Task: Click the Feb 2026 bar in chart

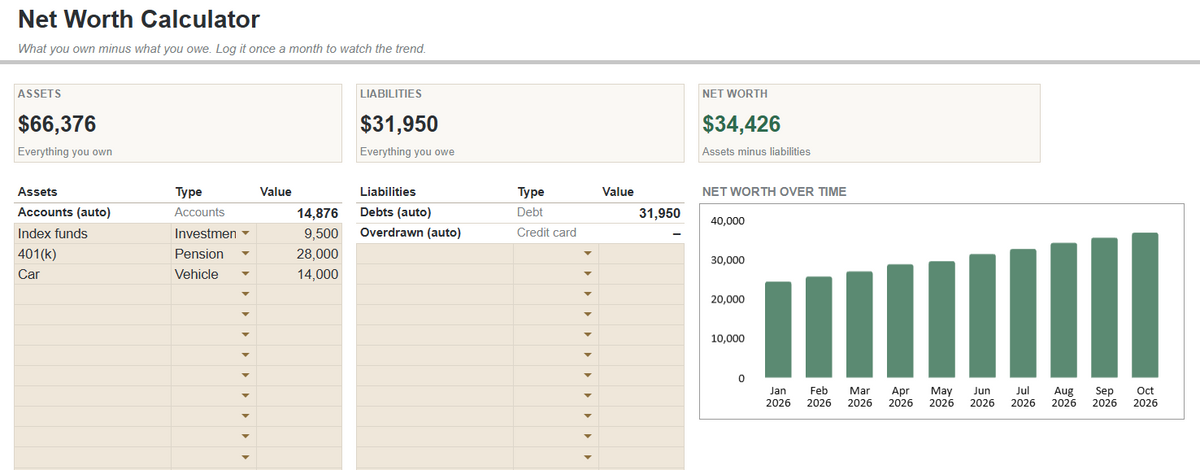Action: (819, 328)
